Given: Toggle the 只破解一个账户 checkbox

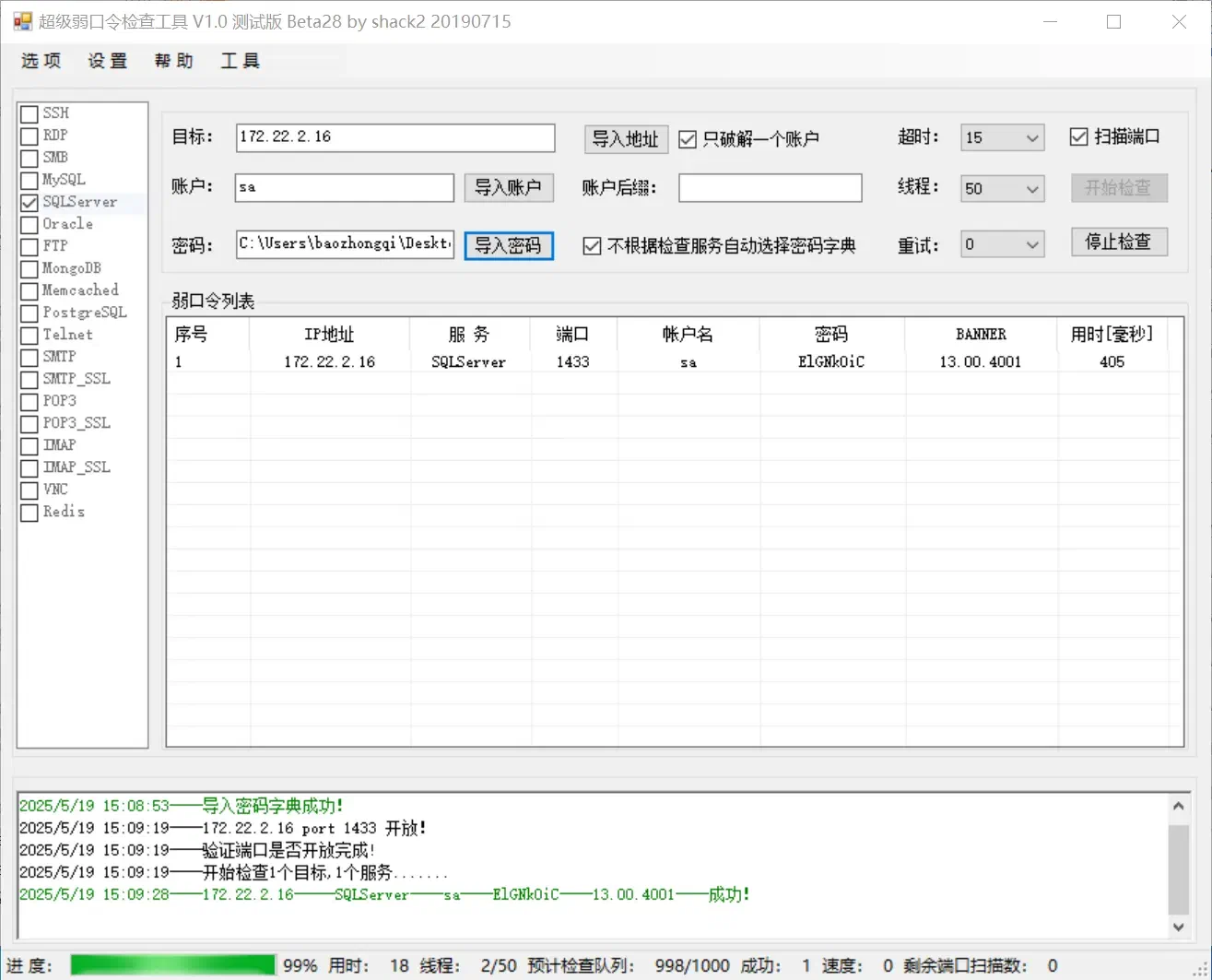Looking at the screenshot, I should pyautogui.click(x=687, y=139).
